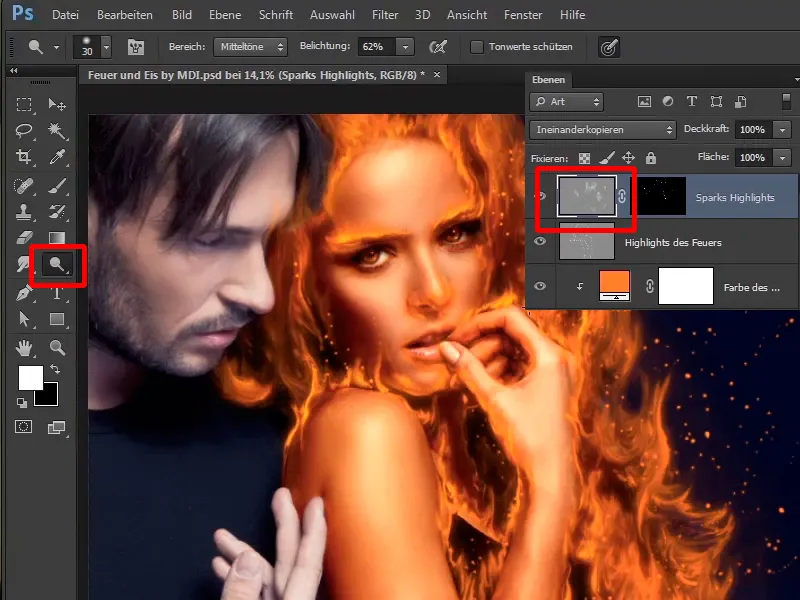The height and width of the screenshot is (600, 800).
Task: Collapse the tools panel double arrow
Action: [13, 70]
